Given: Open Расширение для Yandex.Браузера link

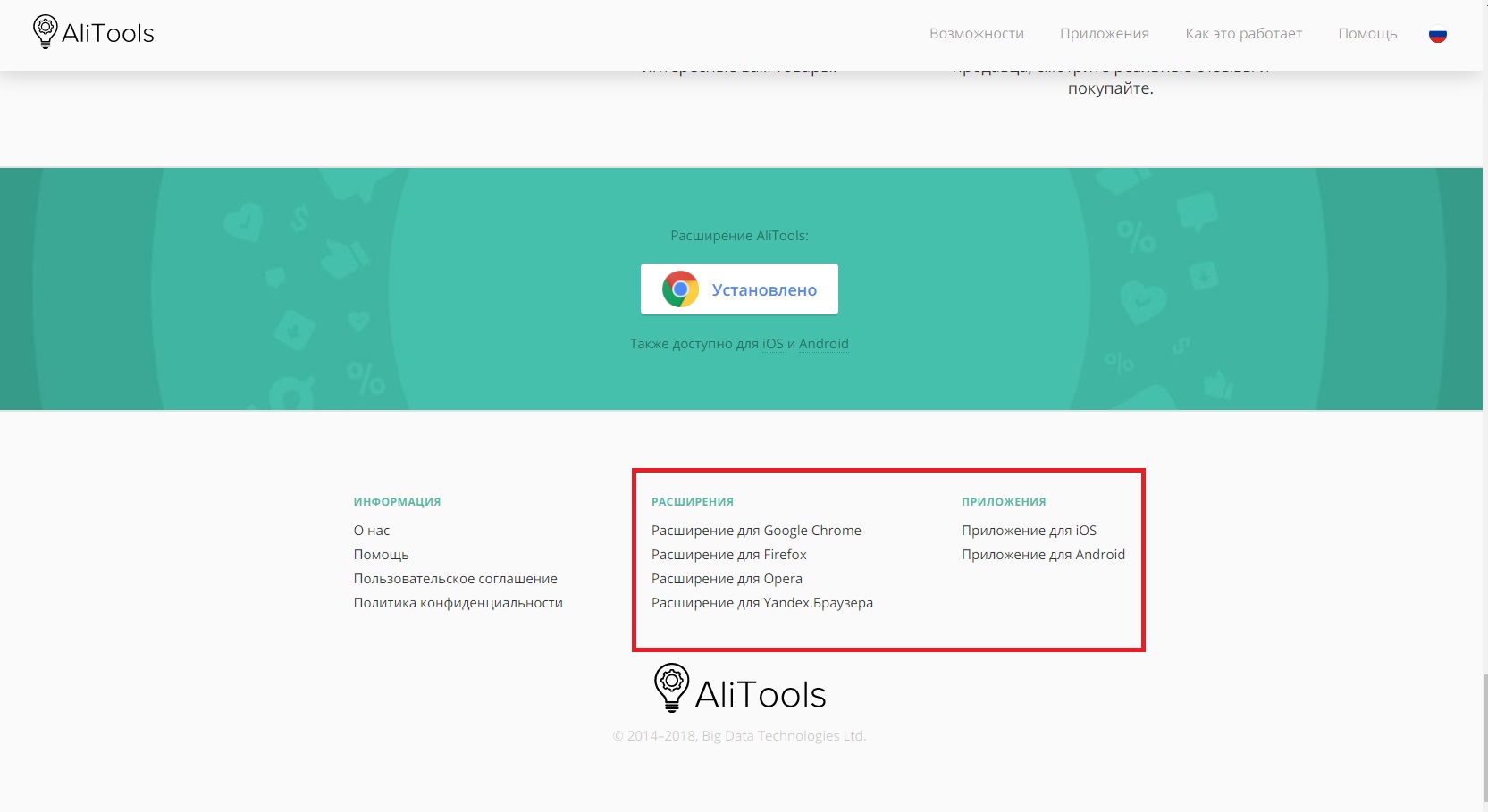Looking at the screenshot, I should pos(762,603).
